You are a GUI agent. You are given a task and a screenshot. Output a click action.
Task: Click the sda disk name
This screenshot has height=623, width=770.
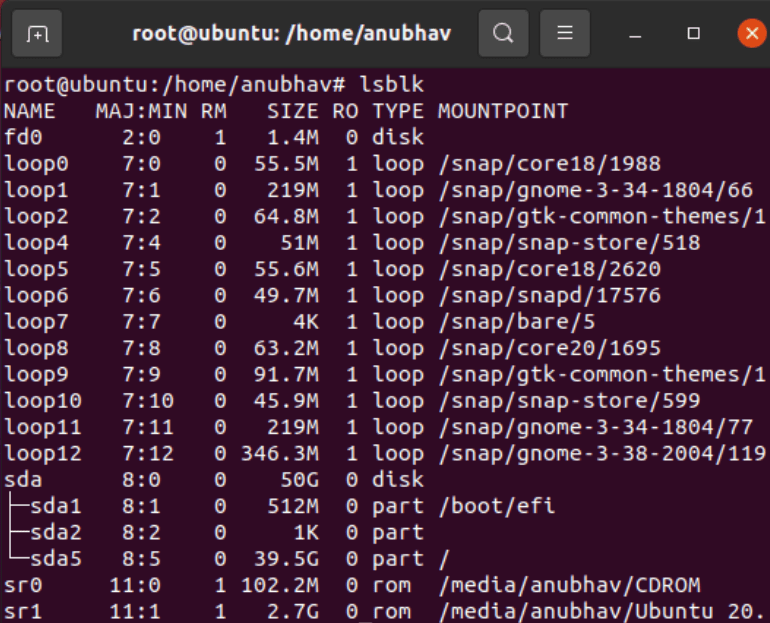coord(23,480)
